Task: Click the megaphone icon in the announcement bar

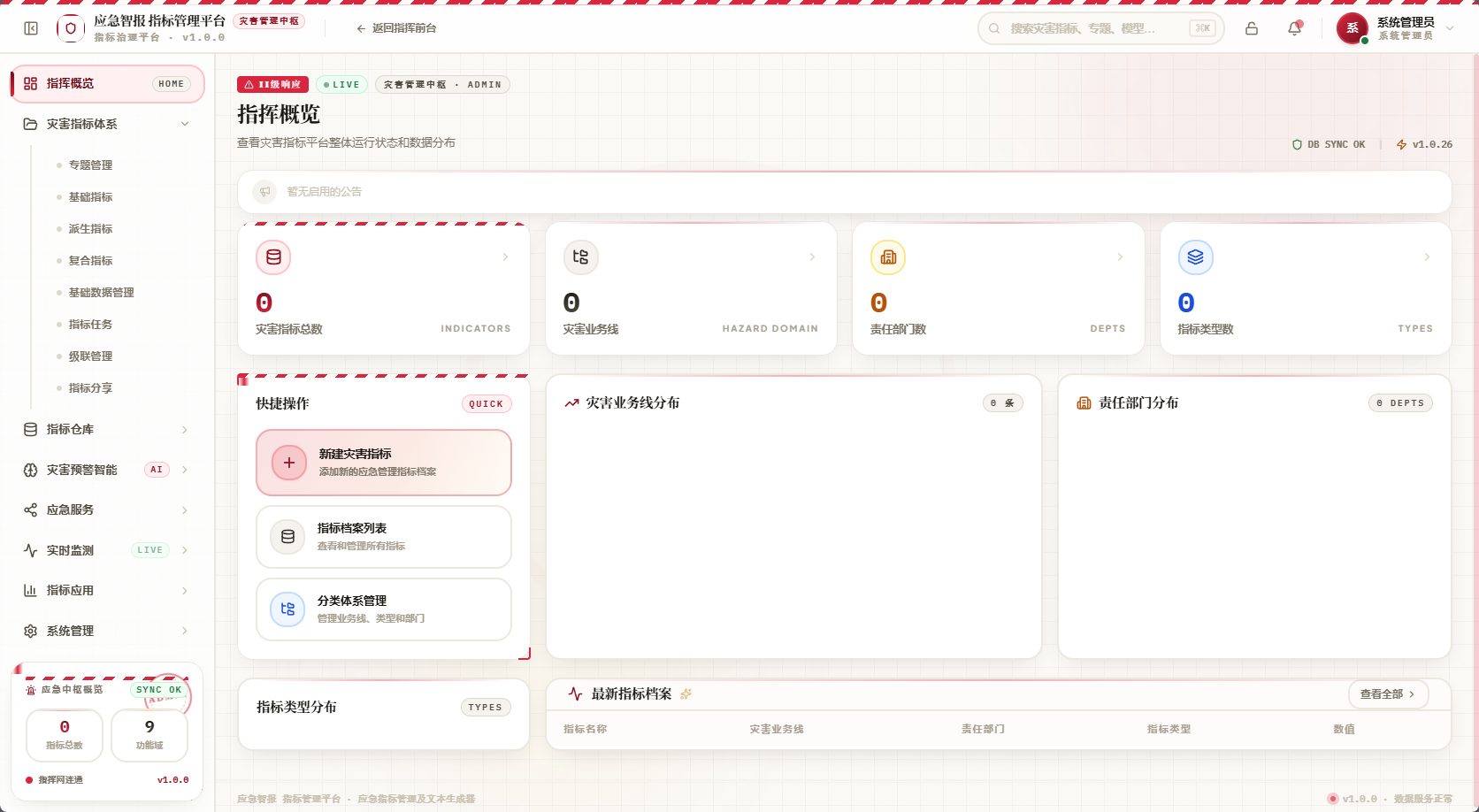Action: (264, 192)
